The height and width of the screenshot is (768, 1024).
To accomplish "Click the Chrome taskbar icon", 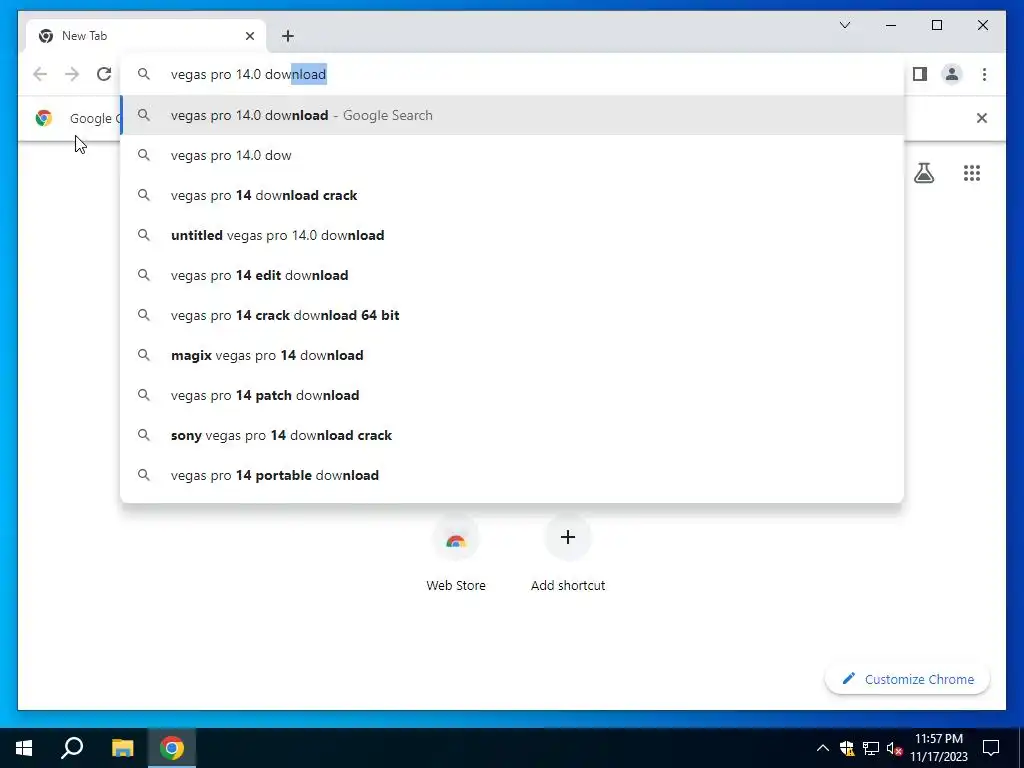I will coord(172,748).
